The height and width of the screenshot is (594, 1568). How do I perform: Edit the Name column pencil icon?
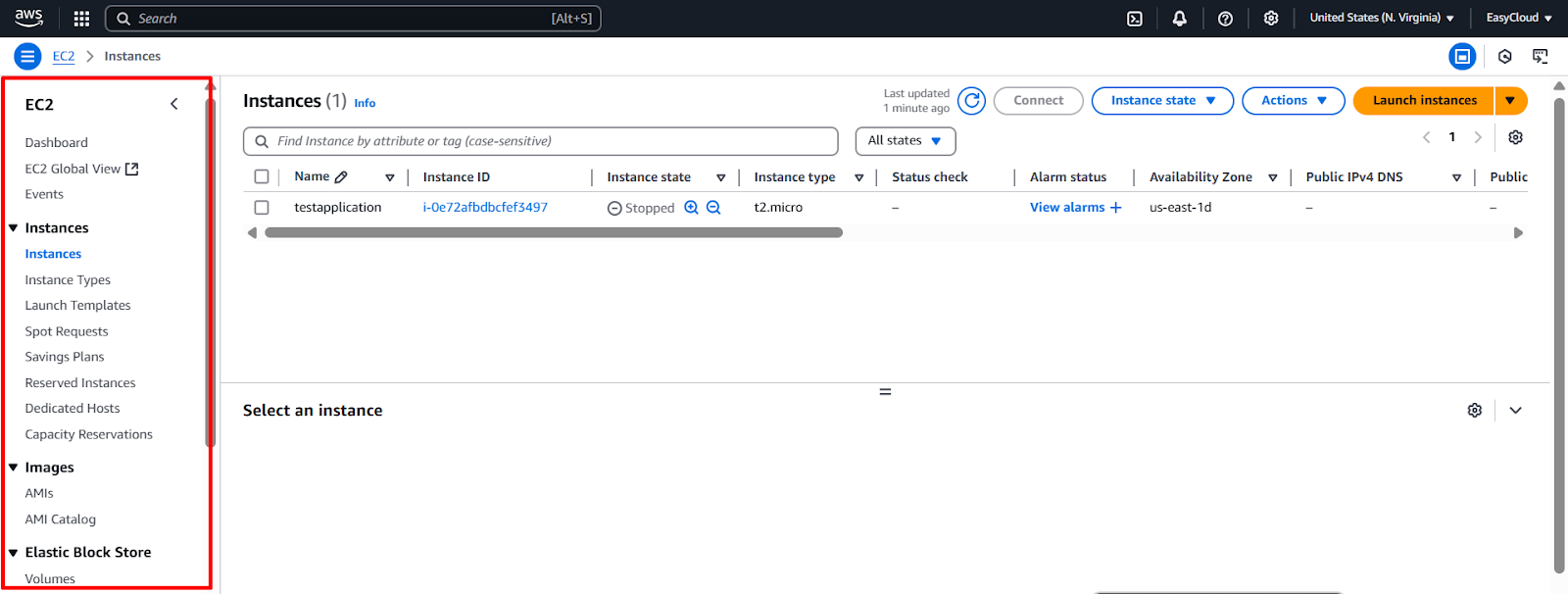click(x=341, y=177)
